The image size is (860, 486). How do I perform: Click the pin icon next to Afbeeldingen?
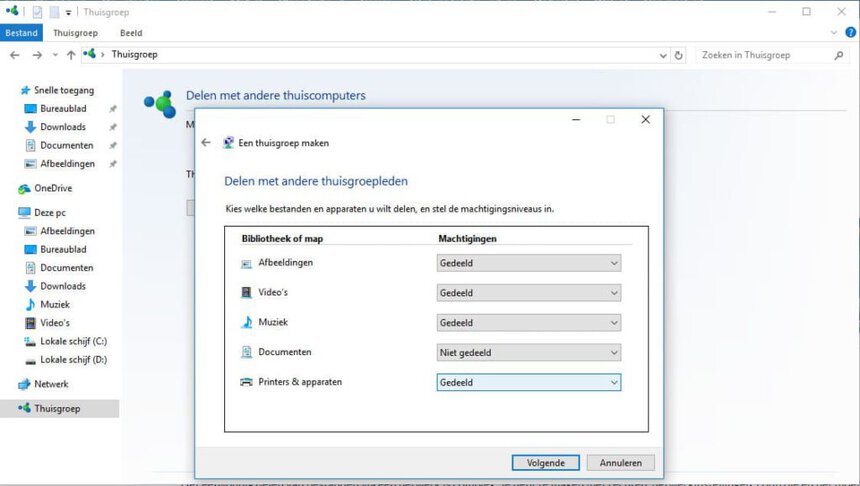point(113,163)
